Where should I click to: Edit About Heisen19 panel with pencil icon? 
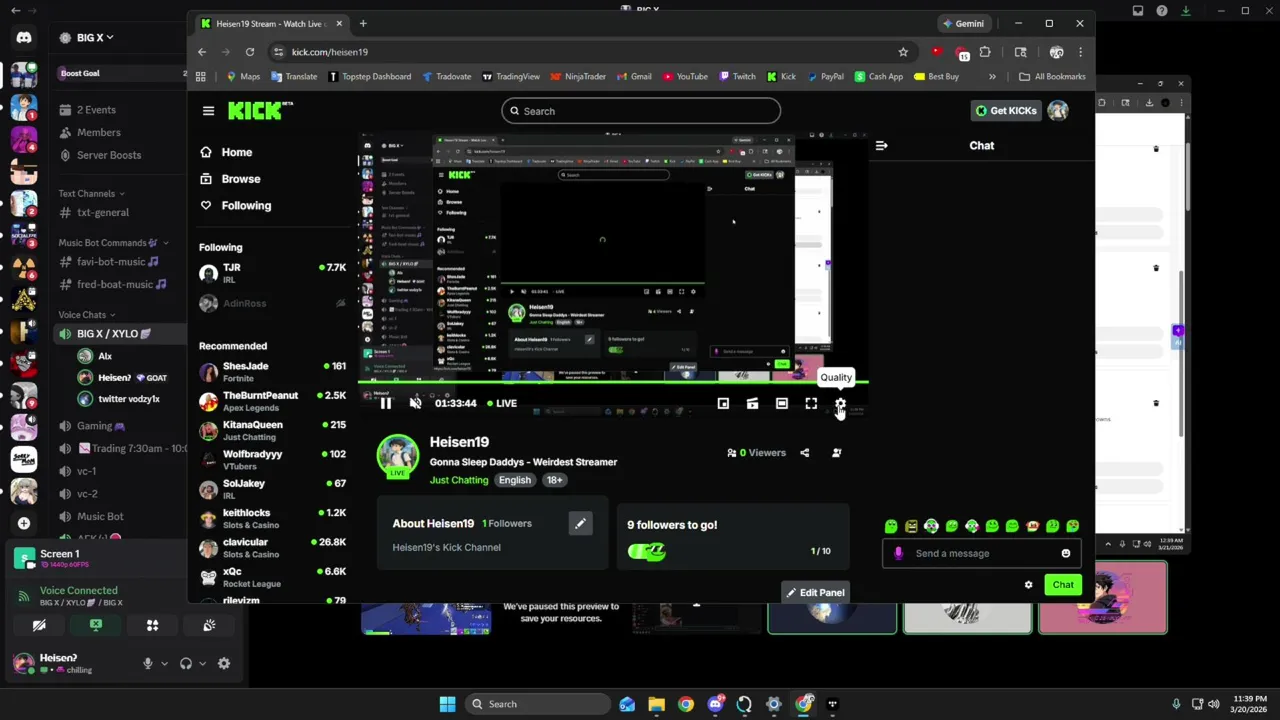(580, 523)
